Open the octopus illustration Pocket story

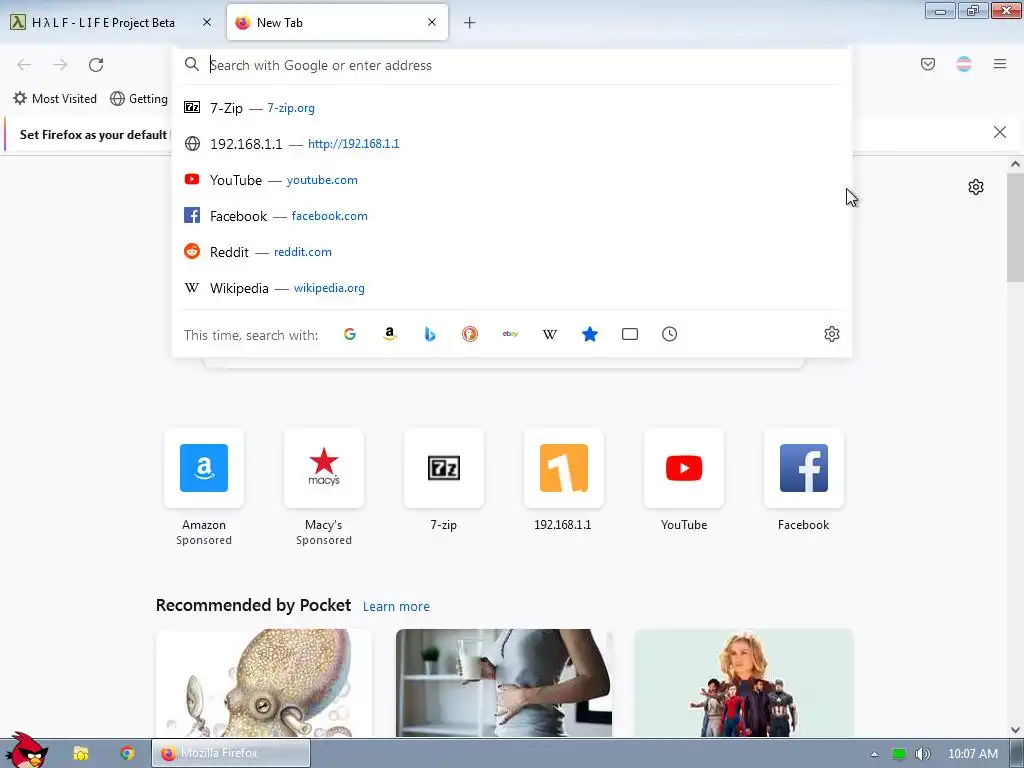click(264, 683)
